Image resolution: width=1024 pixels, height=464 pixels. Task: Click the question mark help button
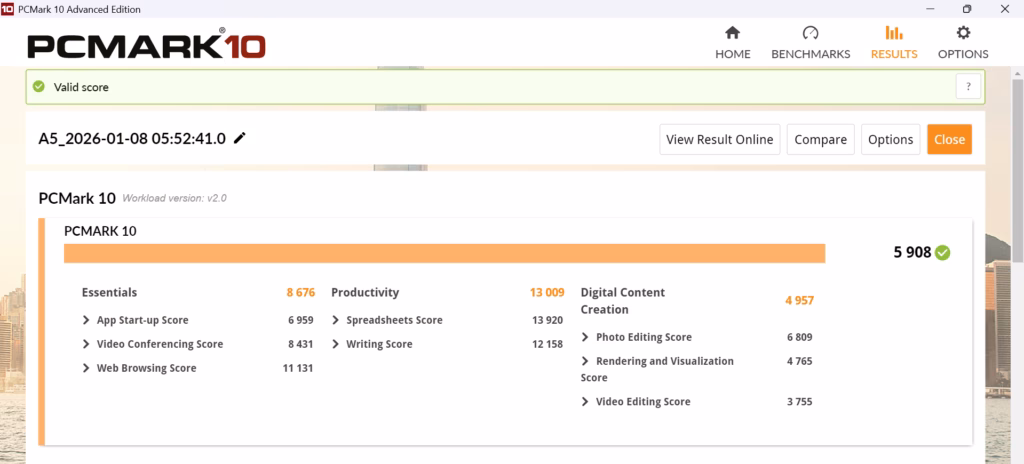click(968, 87)
